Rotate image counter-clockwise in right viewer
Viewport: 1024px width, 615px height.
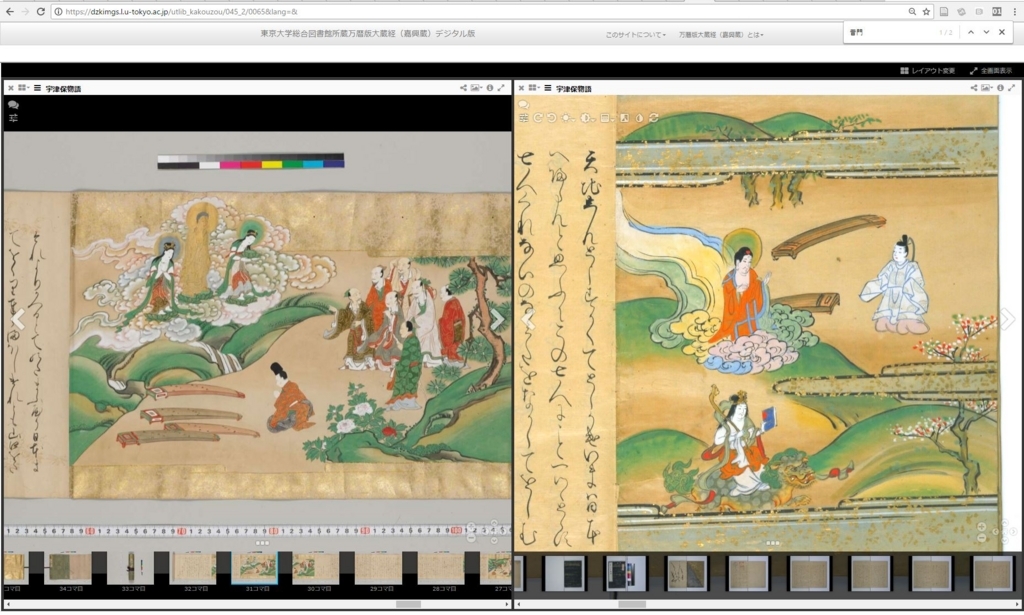552,118
